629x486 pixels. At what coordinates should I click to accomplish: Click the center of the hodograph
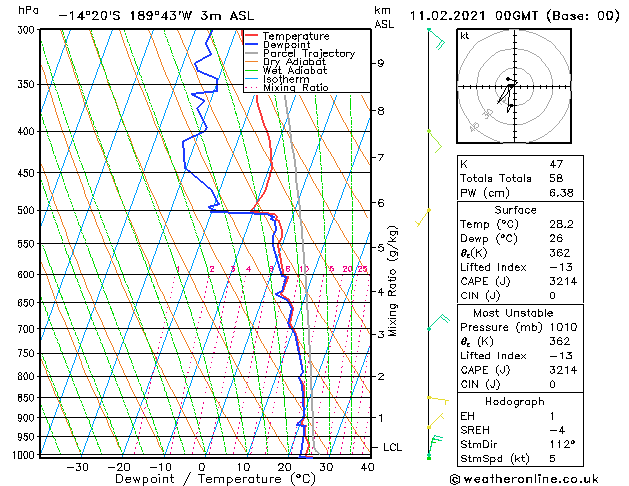[514, 86]
